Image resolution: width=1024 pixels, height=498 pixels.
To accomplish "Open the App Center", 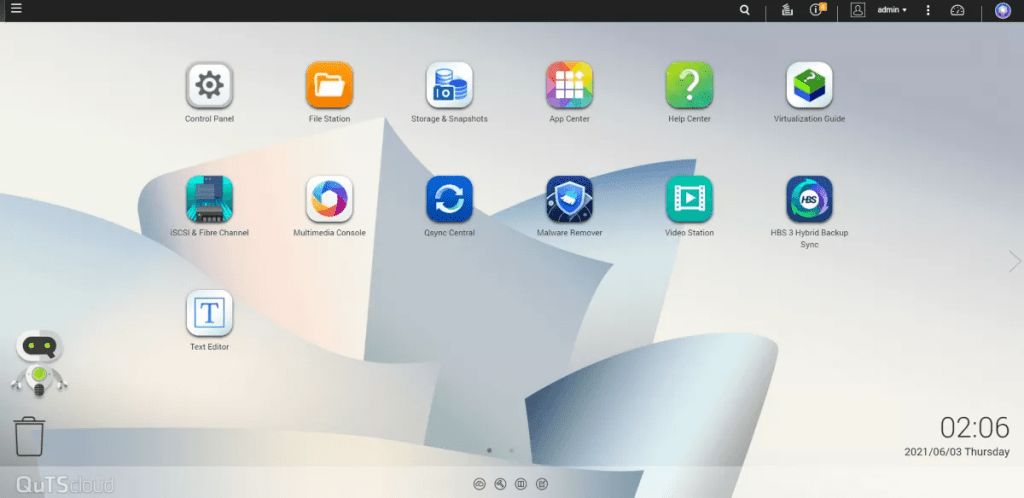I will (x=569, y=86).
